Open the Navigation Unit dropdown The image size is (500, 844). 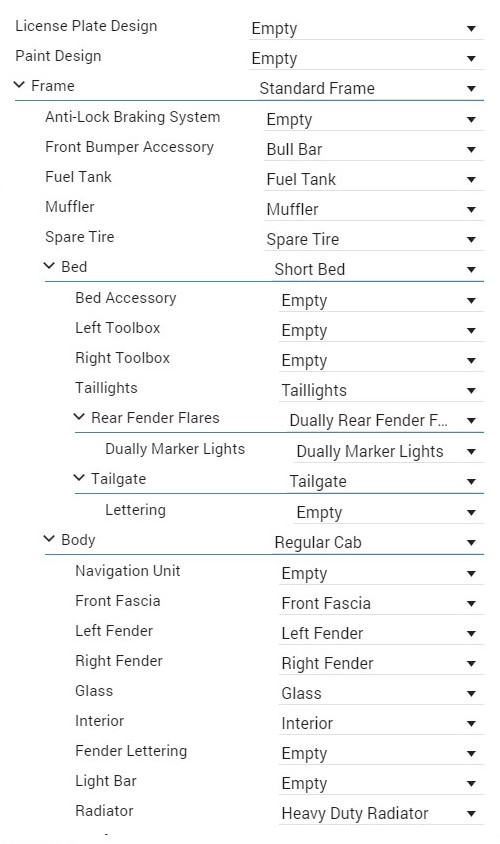click(x=381, y=573)
